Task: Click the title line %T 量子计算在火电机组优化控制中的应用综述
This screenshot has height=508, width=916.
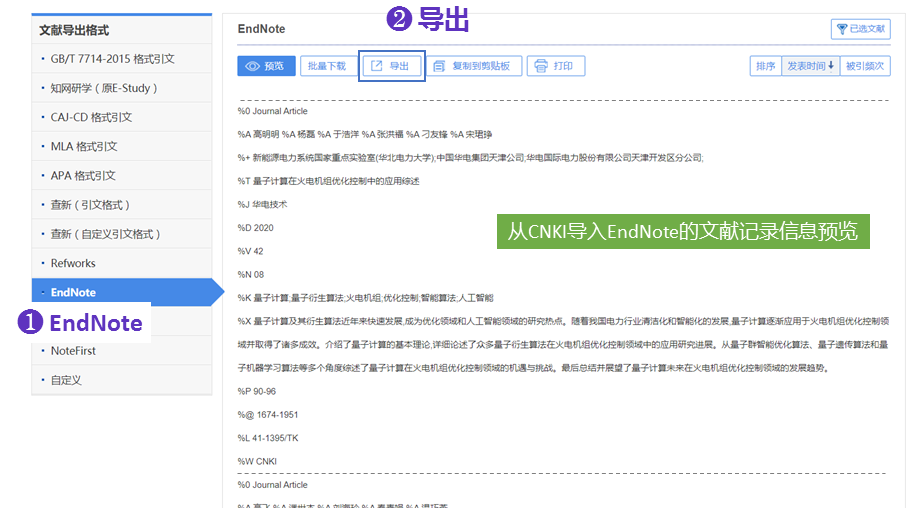Action: [x=328, y=181]
